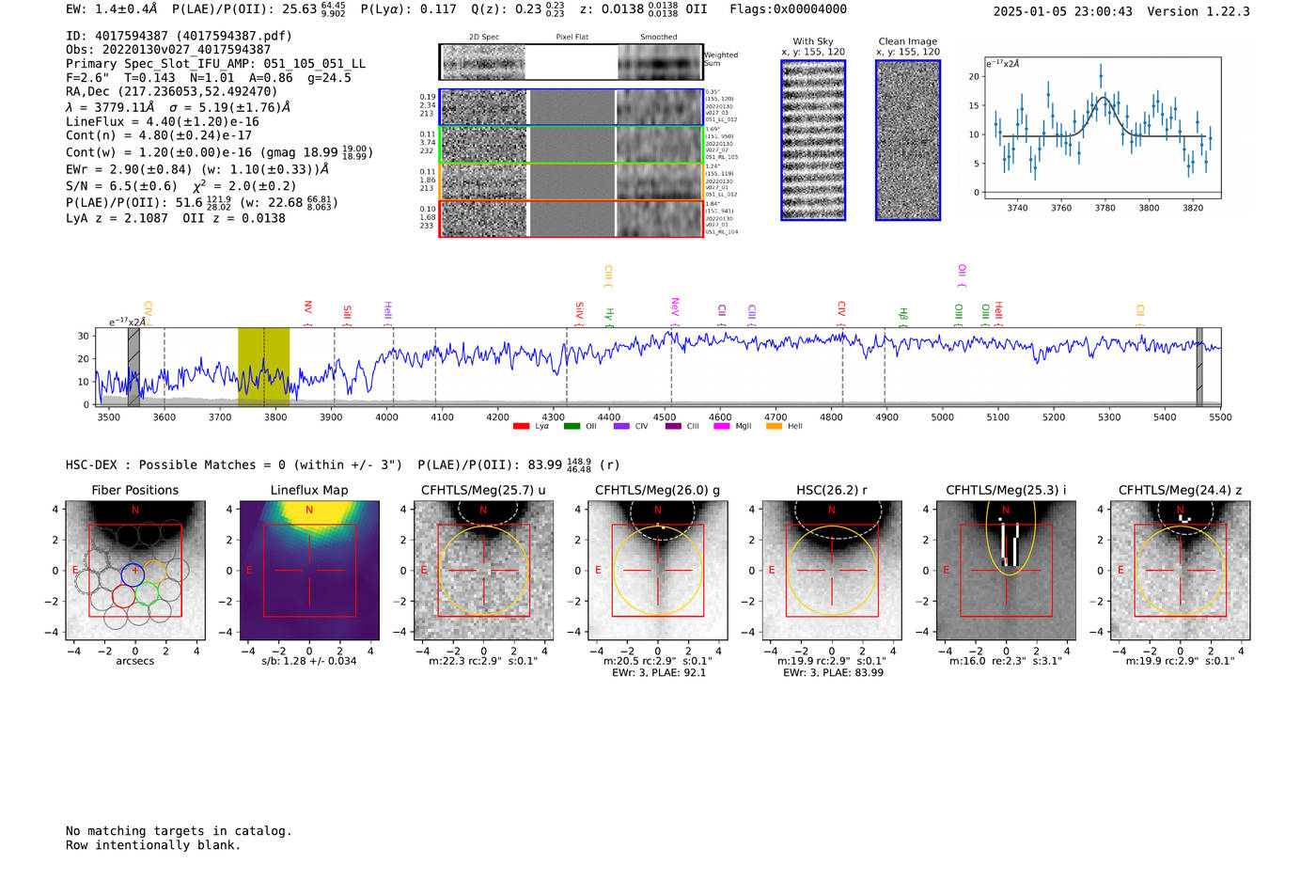This screenshot has width=1316, height=896.
Task: Click the grey hatched band near 5460
Action: pyautogui.click(x=1199, y=367)
